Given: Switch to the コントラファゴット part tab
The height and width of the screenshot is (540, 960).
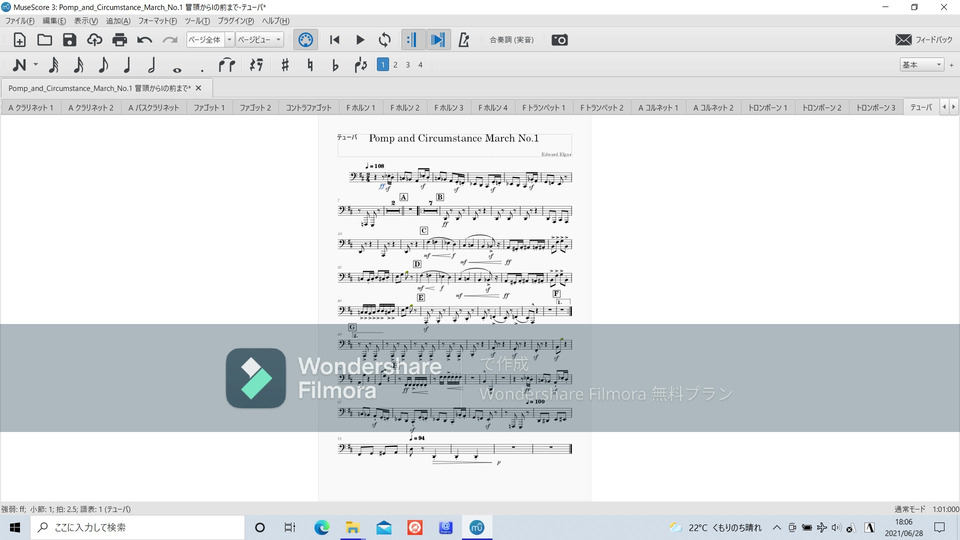Looking at the screenshot, I should (x=309, y=108).
